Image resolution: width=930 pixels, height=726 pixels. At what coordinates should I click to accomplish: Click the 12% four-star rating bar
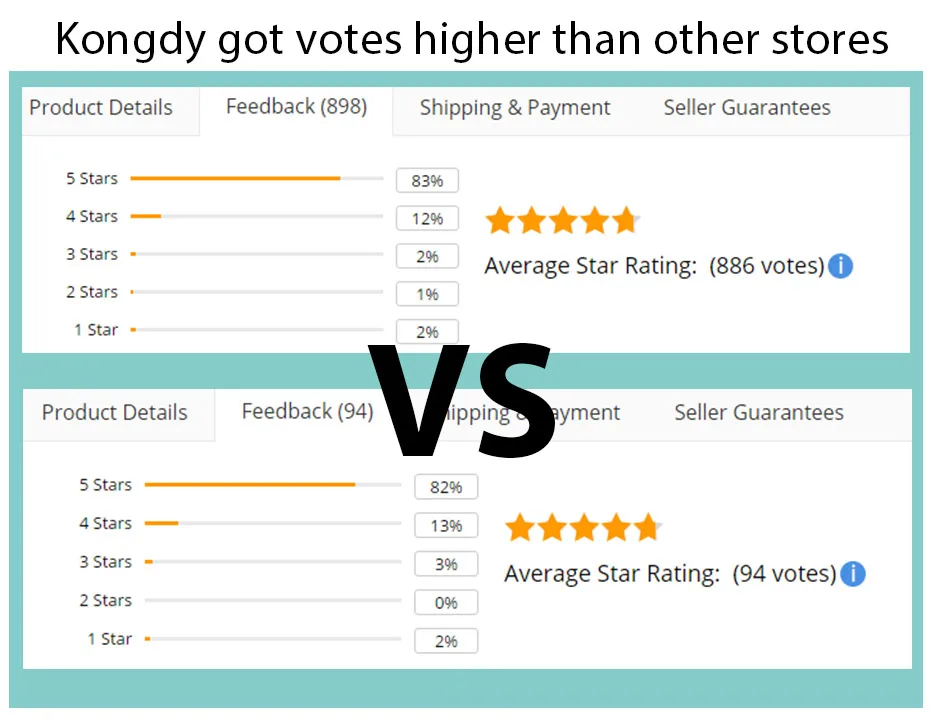pos(256,216)
